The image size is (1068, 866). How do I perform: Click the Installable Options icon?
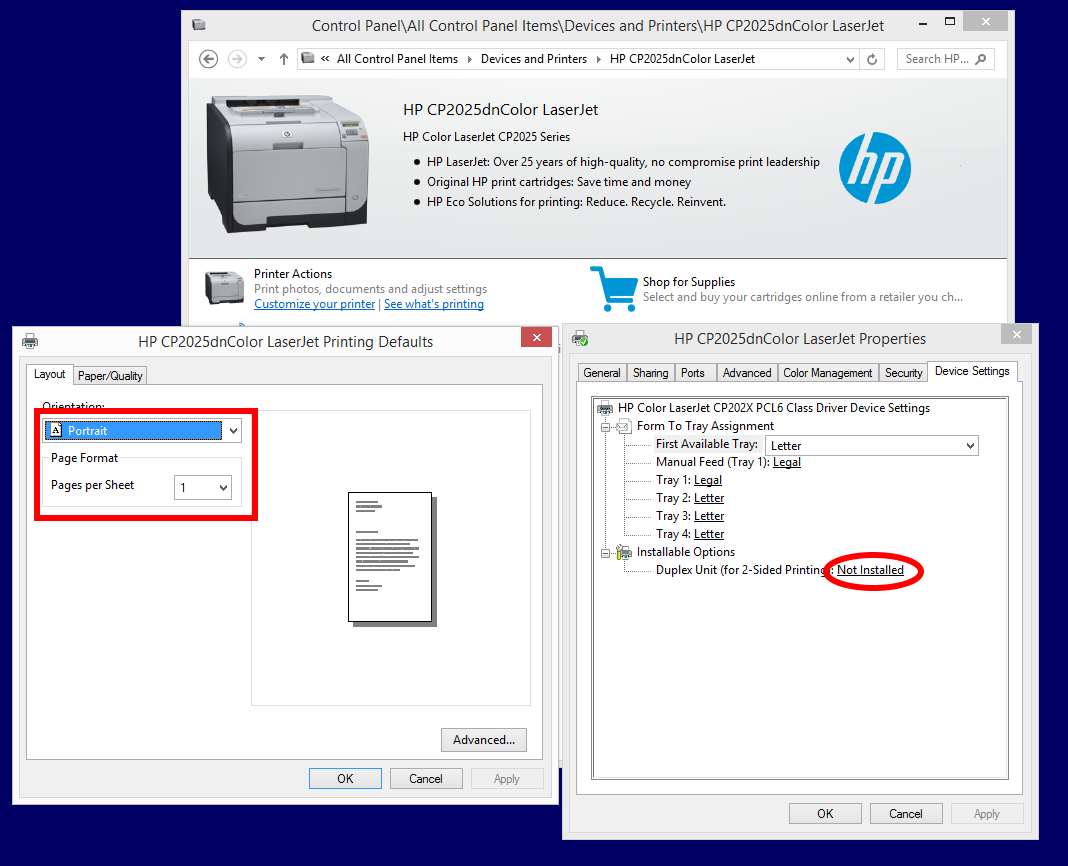click(624, 552)
